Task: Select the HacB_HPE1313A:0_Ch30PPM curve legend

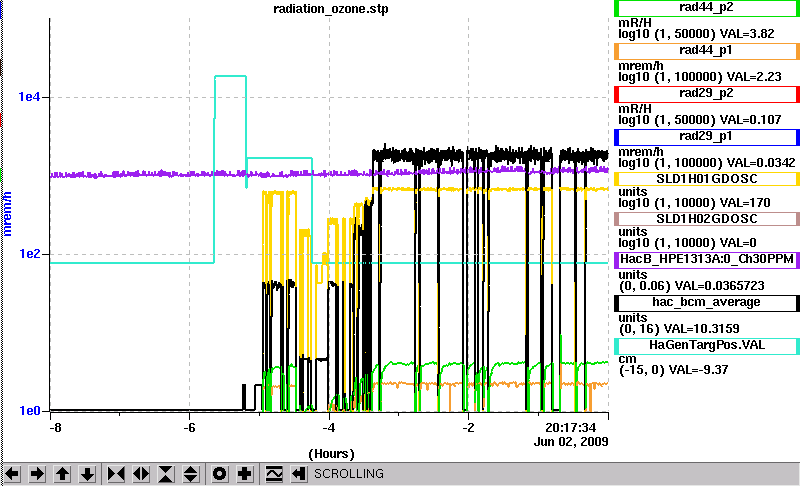Action: (x=707, y=259)
